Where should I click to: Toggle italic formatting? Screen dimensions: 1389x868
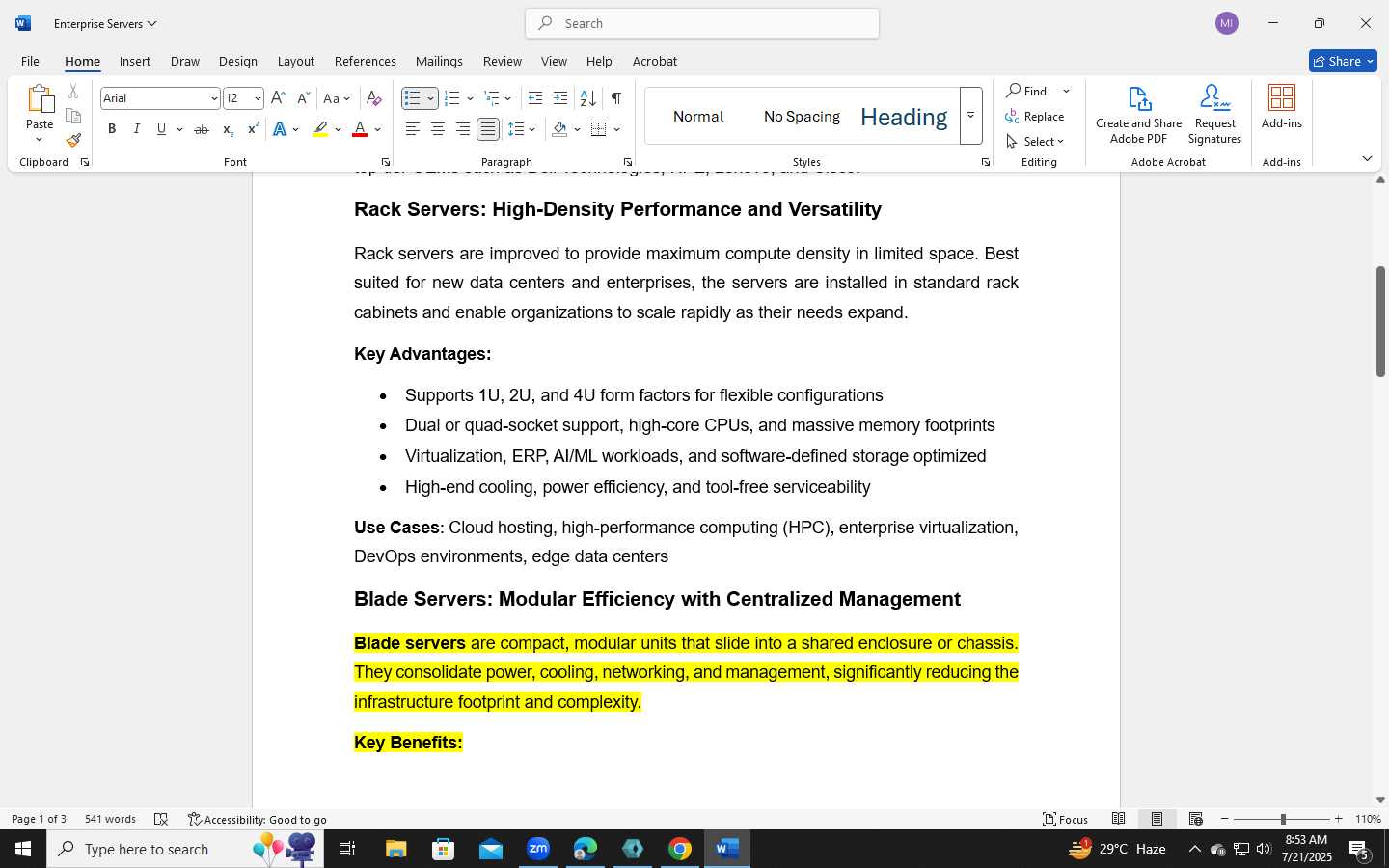pyautogui.click(x=137, y=129)
